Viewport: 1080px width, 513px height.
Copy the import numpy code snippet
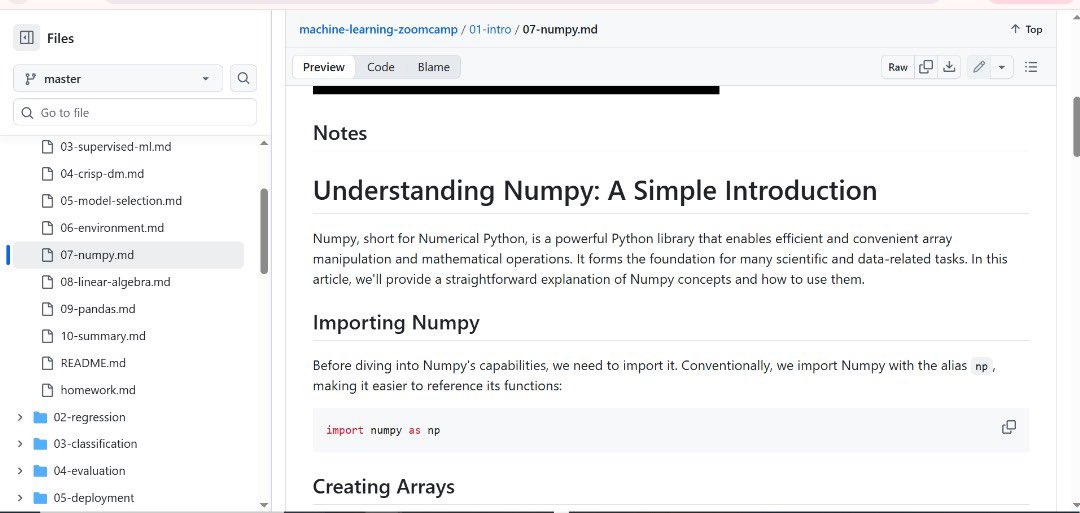click(1009, 427)
